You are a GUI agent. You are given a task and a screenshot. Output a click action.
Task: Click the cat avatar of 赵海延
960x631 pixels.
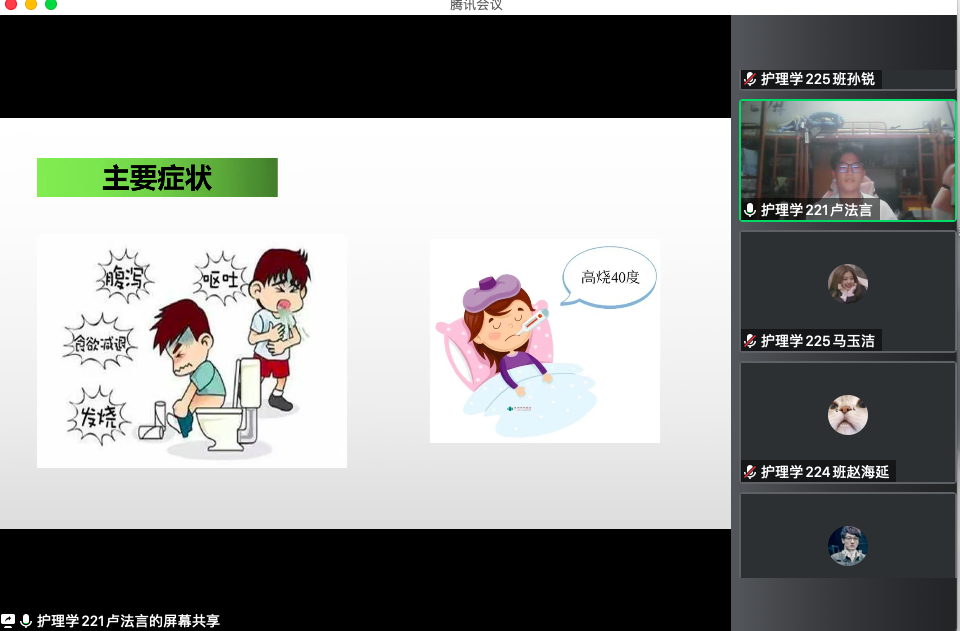[847, 415]
